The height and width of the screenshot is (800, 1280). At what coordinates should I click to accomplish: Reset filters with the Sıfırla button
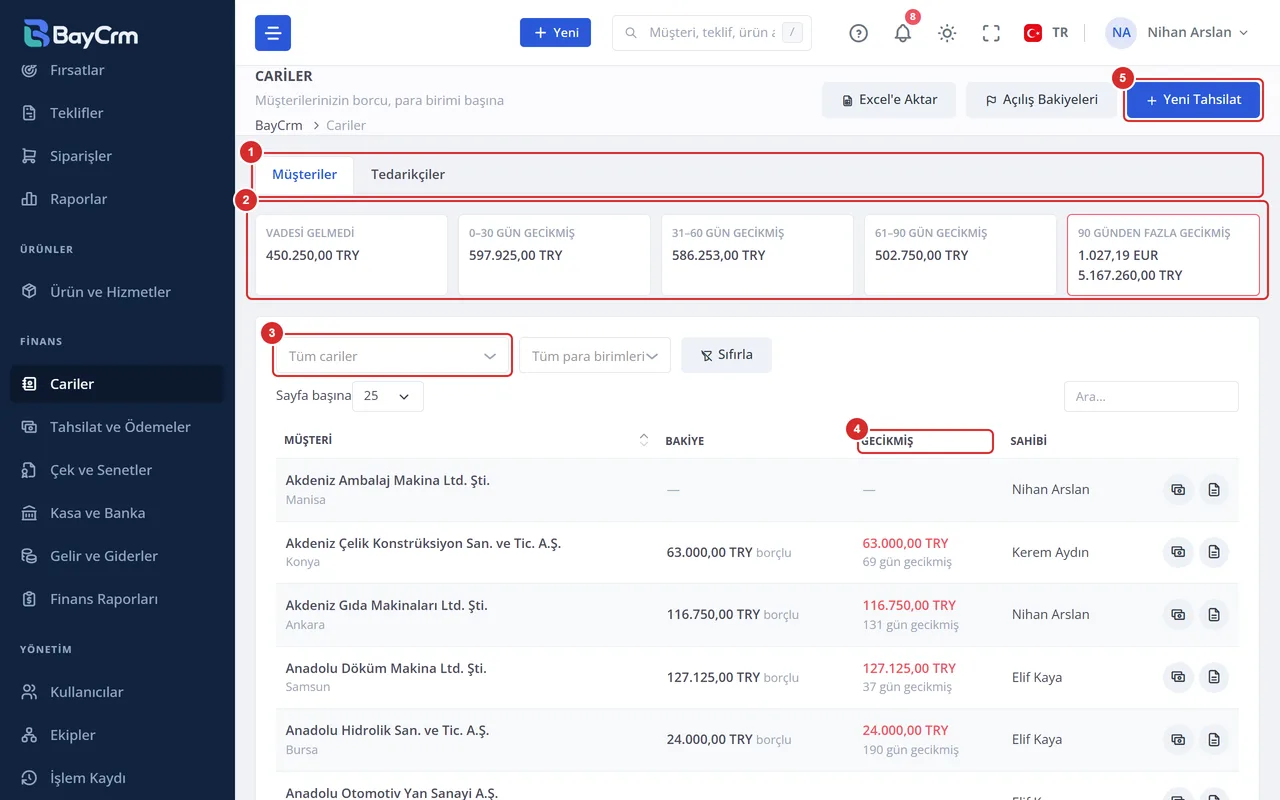click(x=726, y=355)
